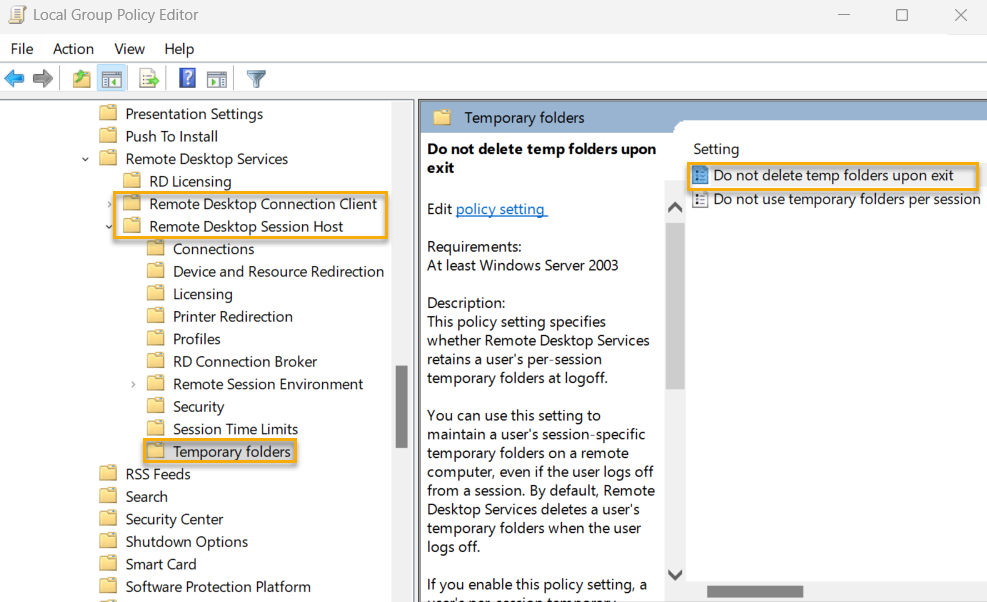Click the Export List icon
The width and height of the screenshot is (987, 602).
(148, 78)
